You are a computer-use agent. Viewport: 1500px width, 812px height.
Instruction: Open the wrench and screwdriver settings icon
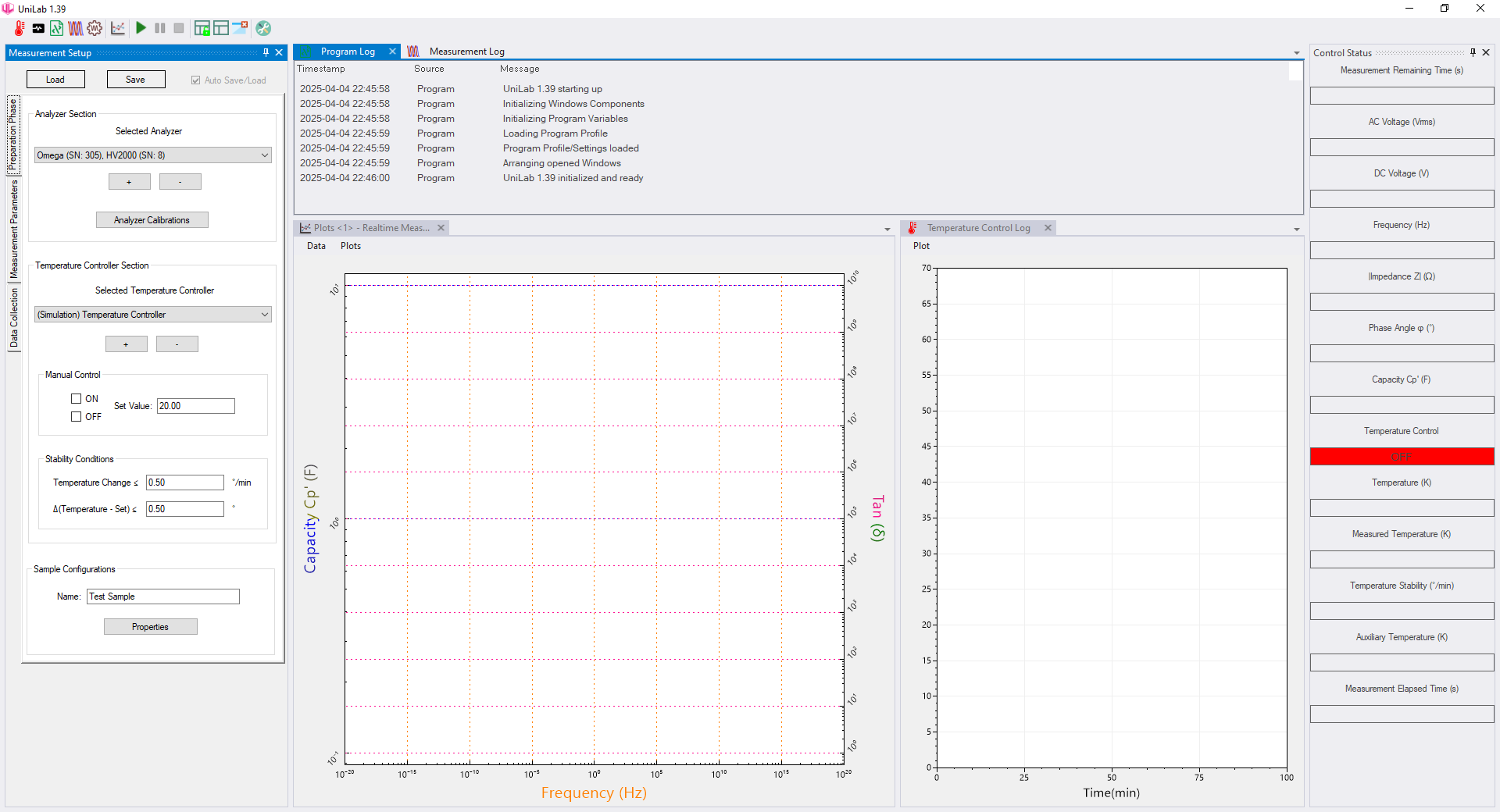[263, 28]
